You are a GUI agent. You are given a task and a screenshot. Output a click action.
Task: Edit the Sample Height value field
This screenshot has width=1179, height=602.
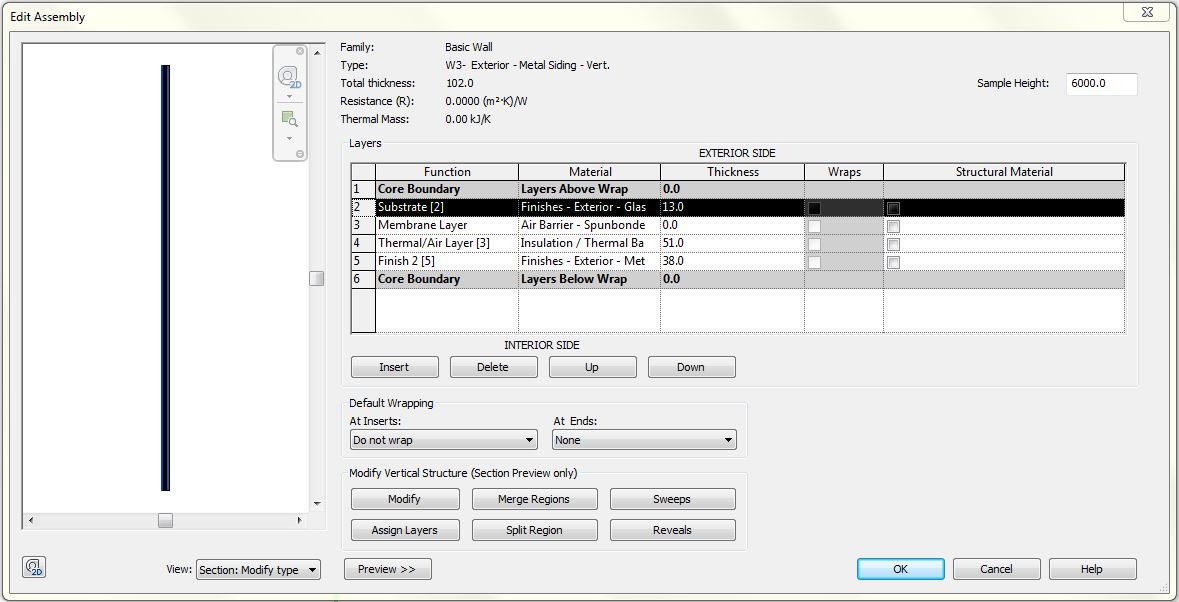click(1100, 84)
